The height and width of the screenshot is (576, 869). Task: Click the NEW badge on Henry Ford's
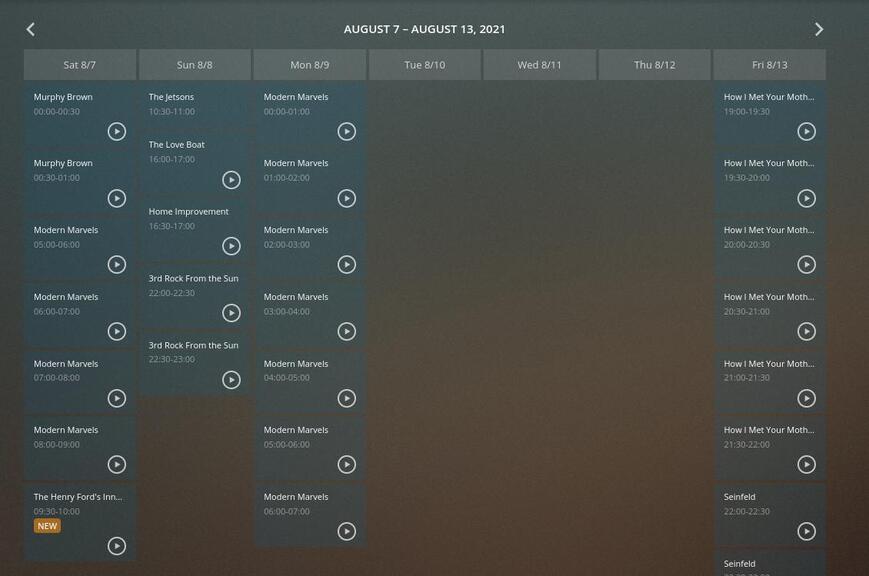(47, 526)
